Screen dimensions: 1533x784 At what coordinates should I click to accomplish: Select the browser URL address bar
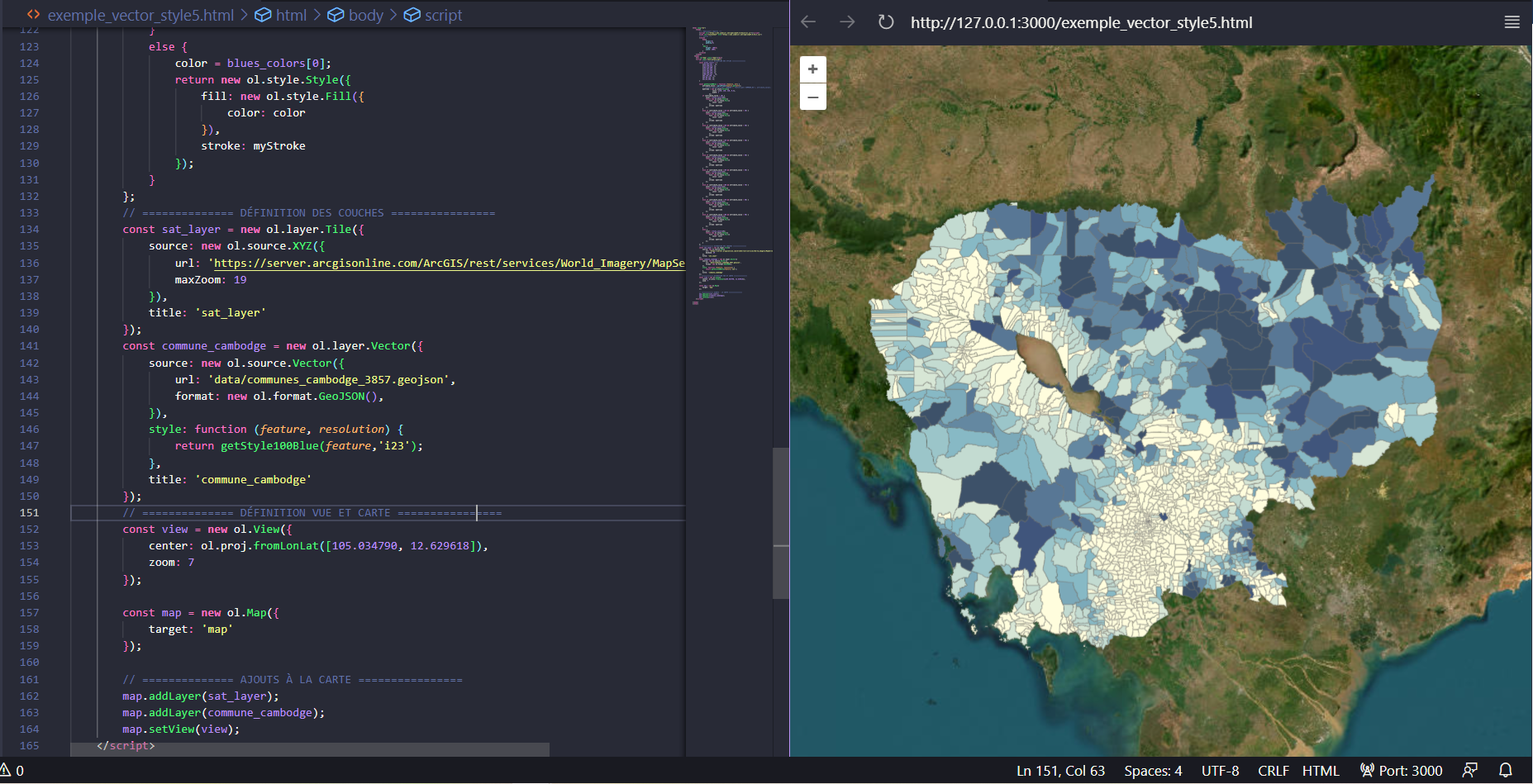pos(1082,21)
